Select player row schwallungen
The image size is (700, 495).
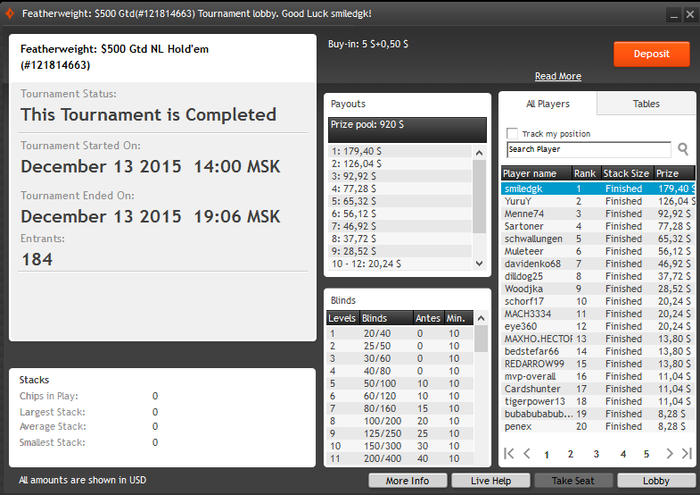(x=598, y=238)
